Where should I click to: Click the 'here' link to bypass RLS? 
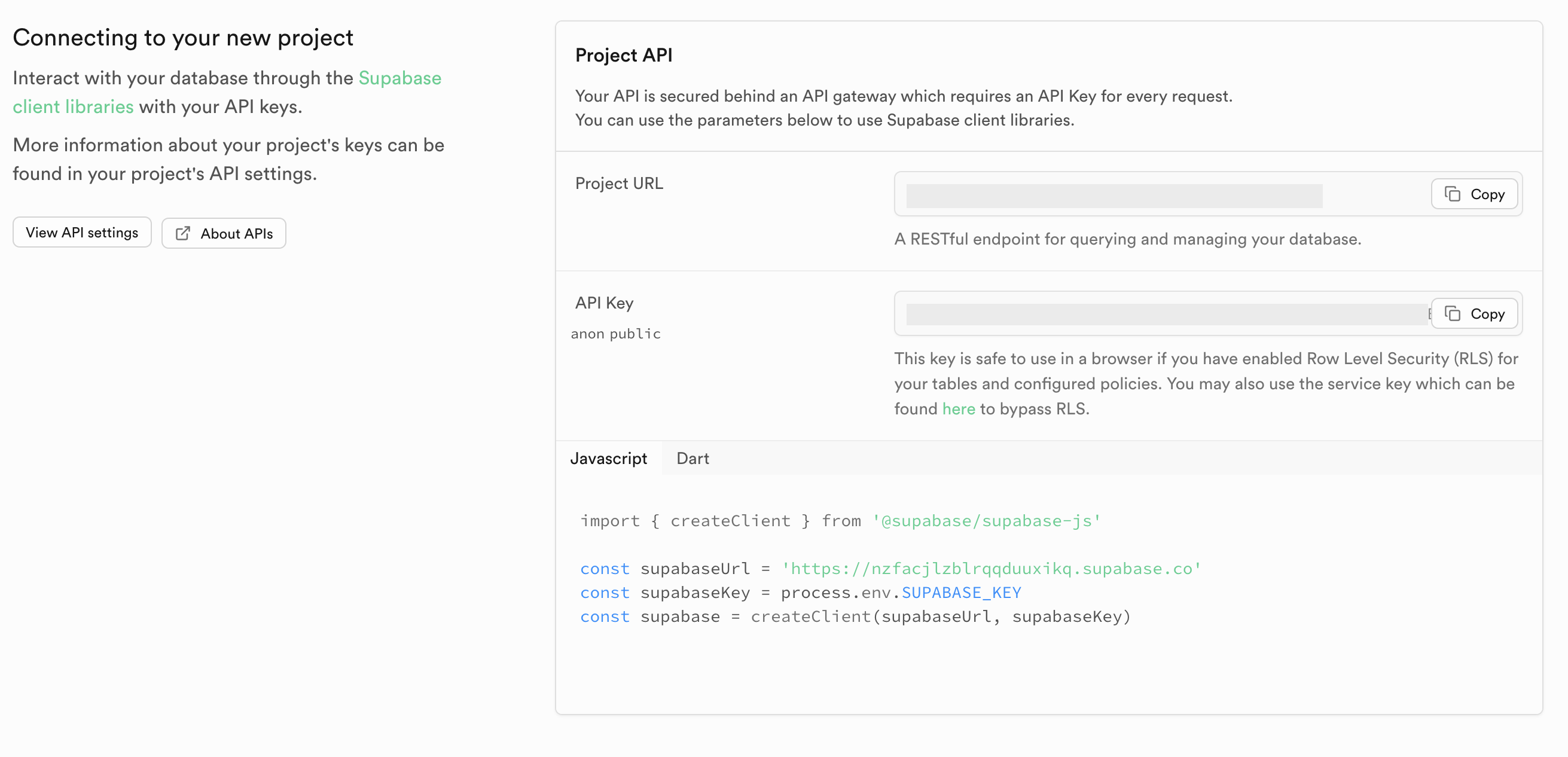coord(958,409)
